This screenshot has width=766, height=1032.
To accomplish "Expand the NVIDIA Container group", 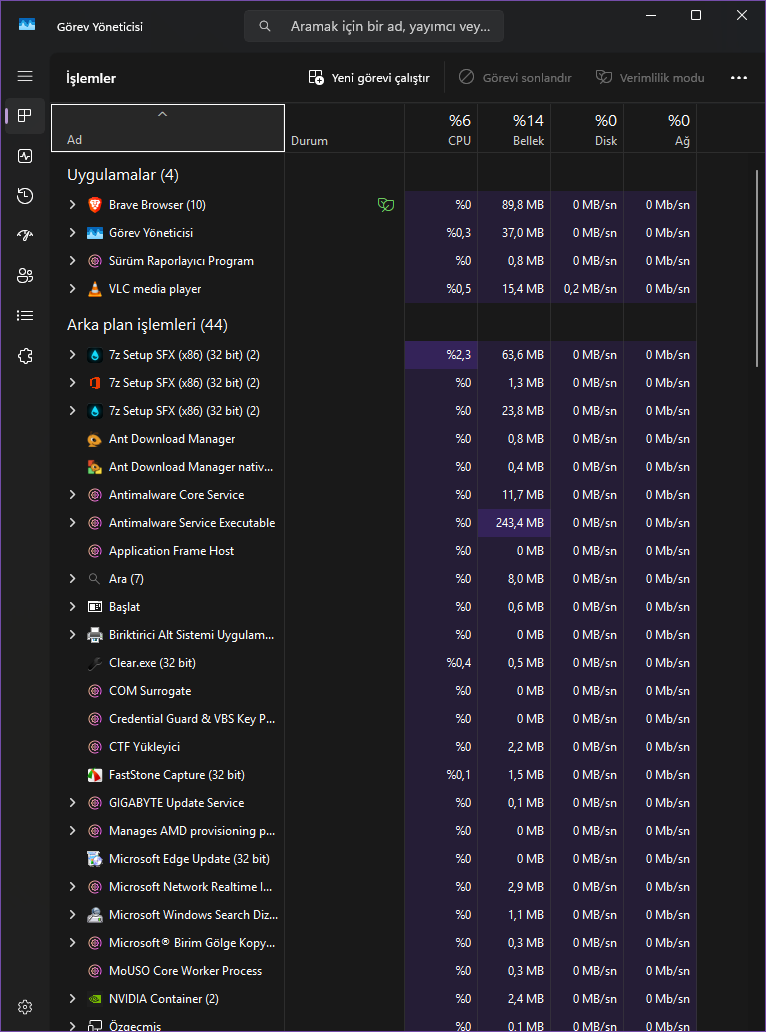I will (72, 999).
